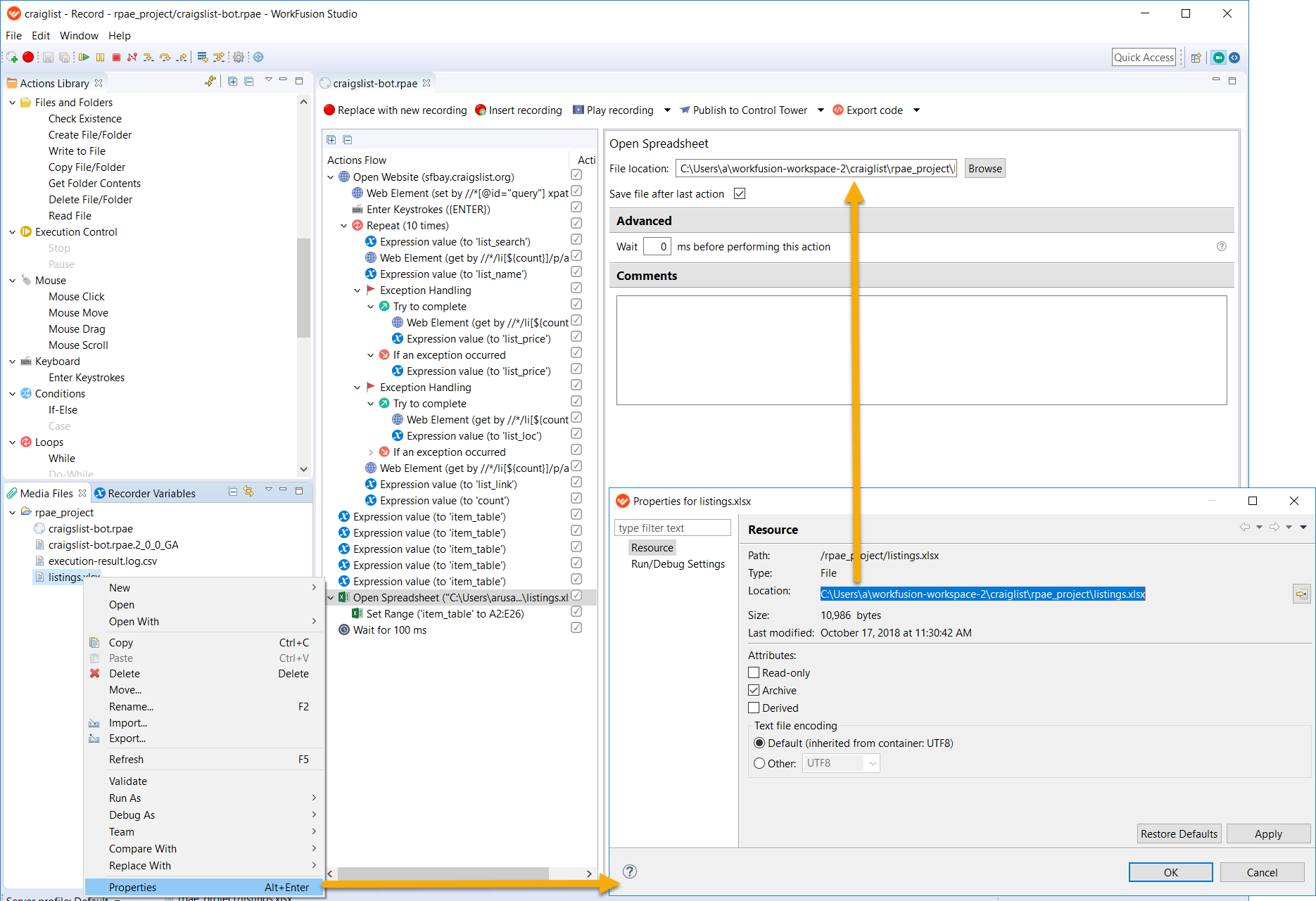Click Cancel in the Properties dialog

tap(1262, 872)
